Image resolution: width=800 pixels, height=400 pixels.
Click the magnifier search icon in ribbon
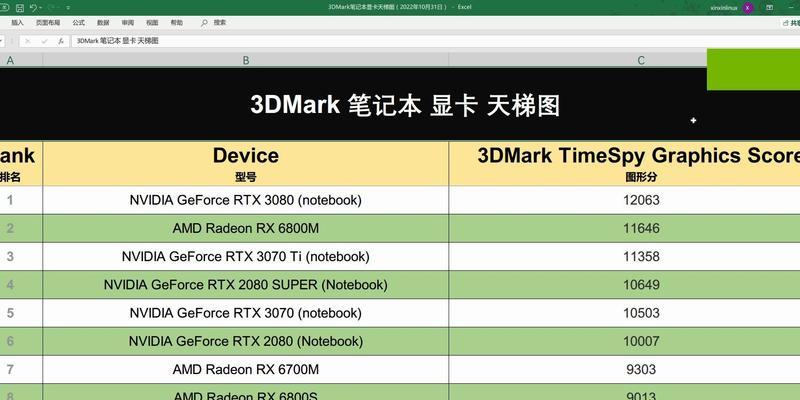(205, 23)
